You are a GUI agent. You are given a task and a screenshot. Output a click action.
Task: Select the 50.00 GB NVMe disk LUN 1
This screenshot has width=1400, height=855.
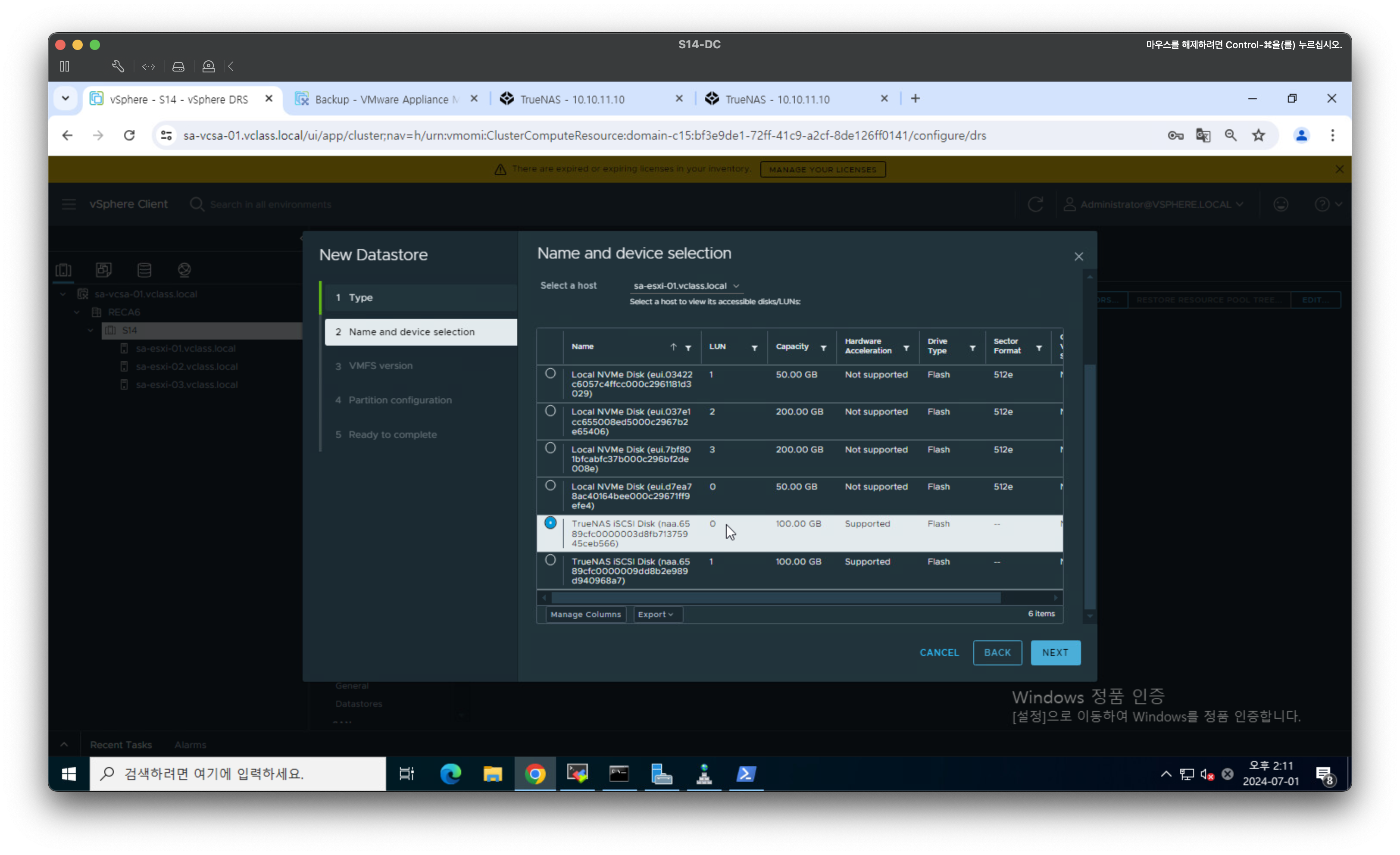[550, 374]
